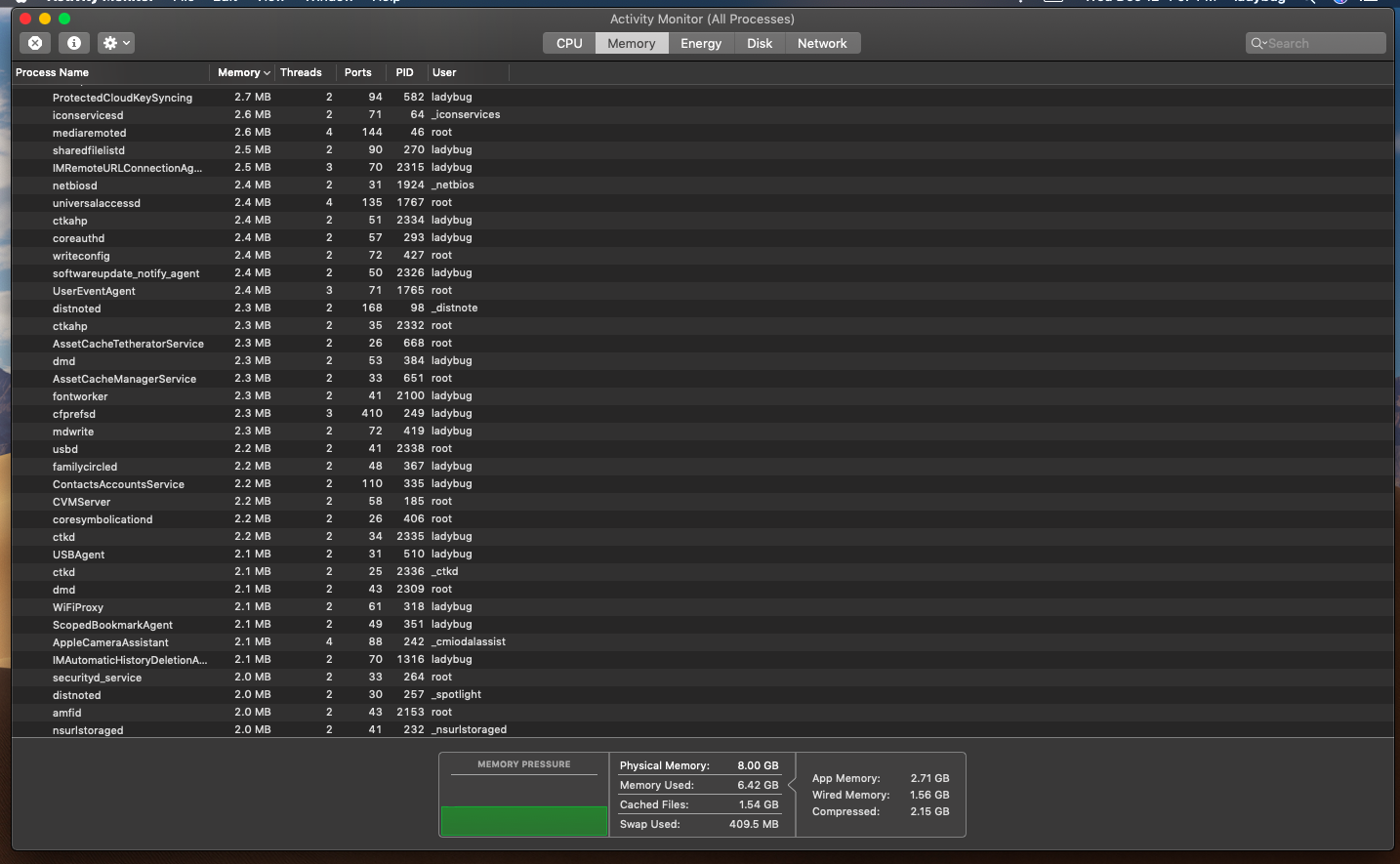Switch to the CPU tab
This screenshot has height=864, width=1400.
pos(569,43)
